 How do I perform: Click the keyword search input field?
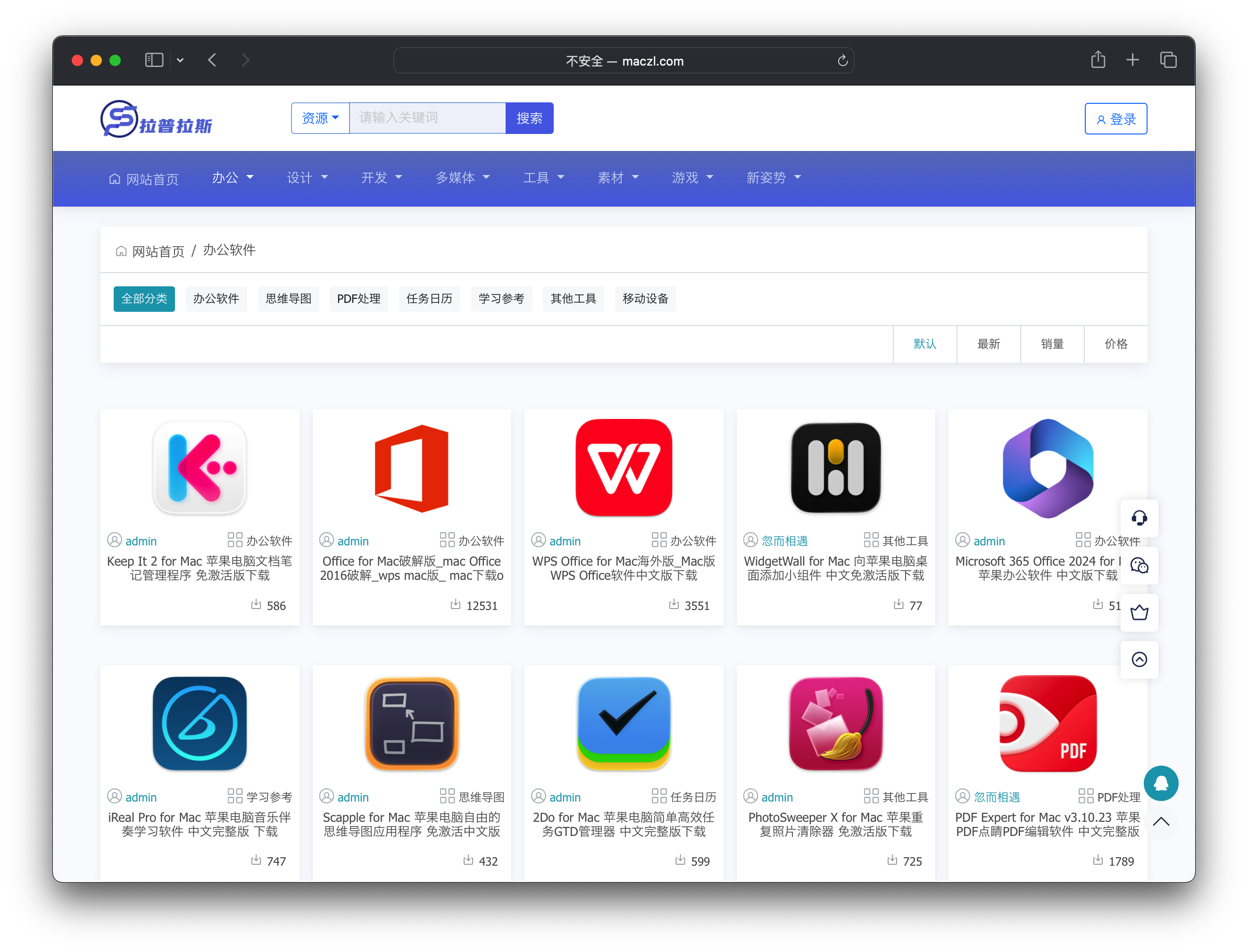pos(427,118)
